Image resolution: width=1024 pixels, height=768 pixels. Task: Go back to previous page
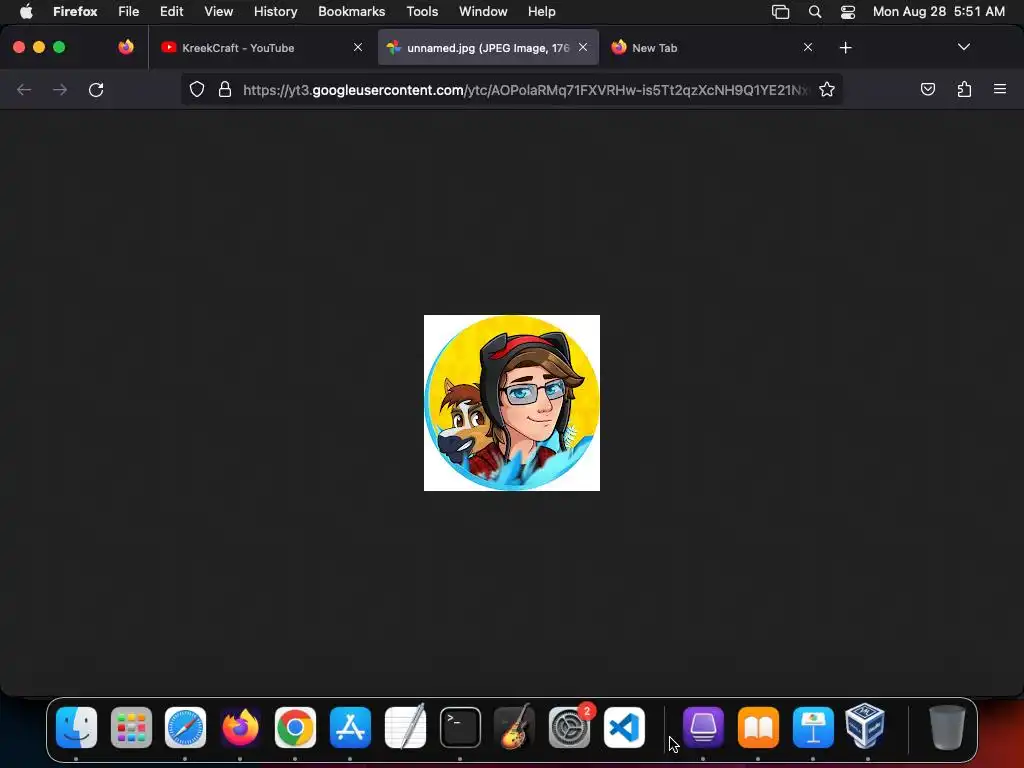pos(24,89)
